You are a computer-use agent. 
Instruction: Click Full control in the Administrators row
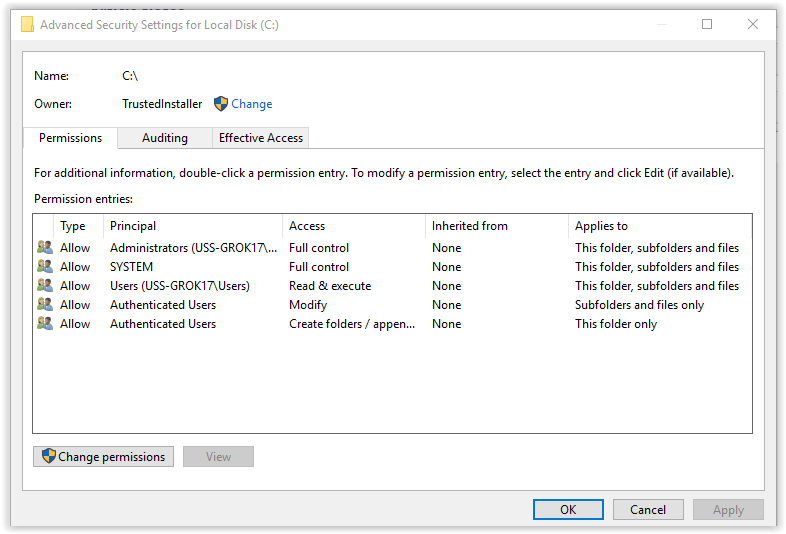point(319,248)
